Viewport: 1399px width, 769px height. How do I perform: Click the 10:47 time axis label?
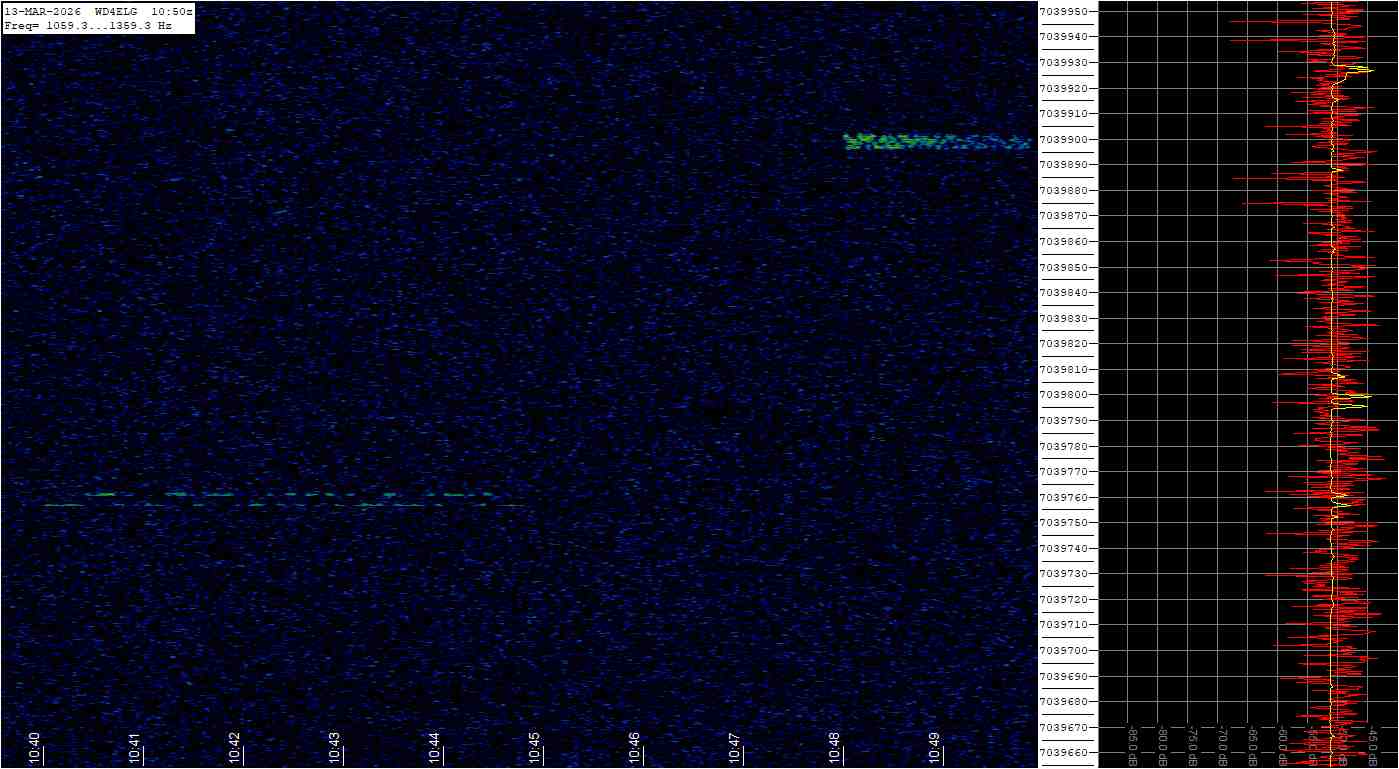[735, 748]
